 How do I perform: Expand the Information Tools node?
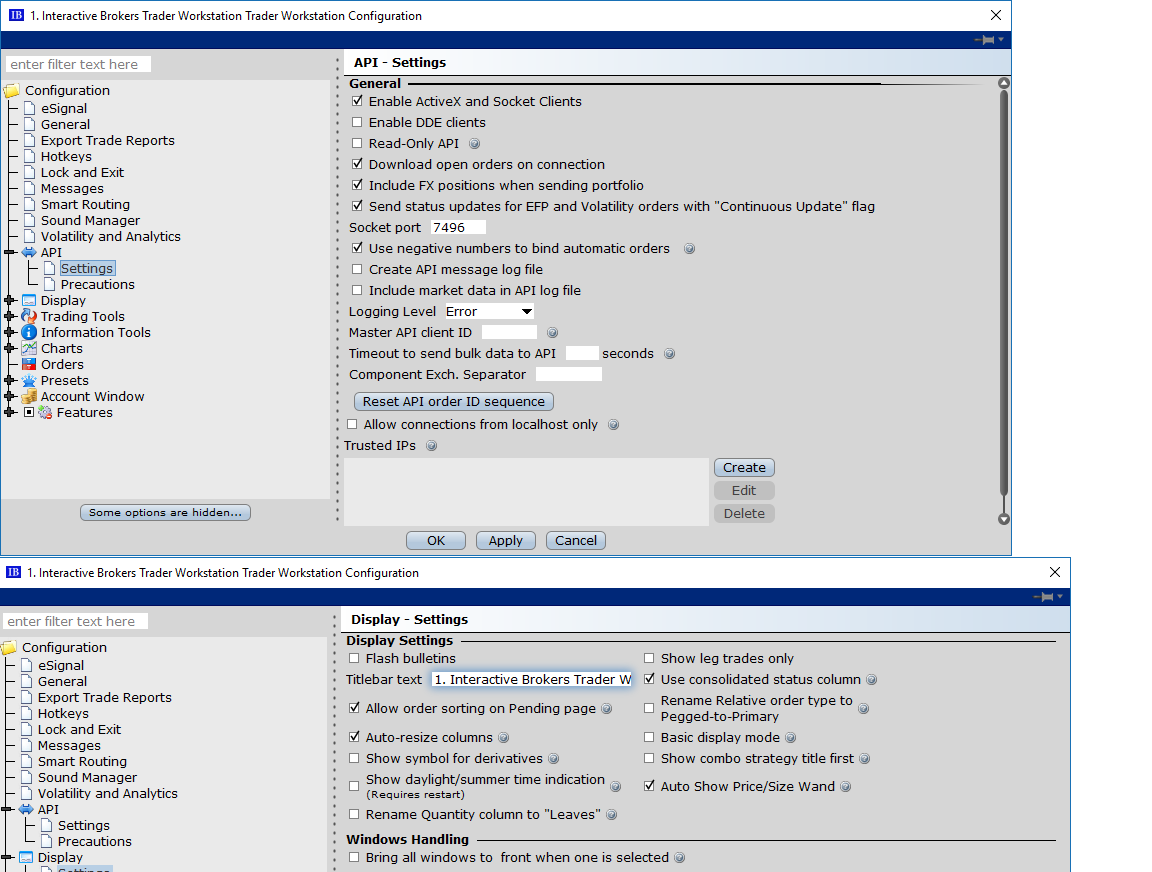click(x=10, y=332)
